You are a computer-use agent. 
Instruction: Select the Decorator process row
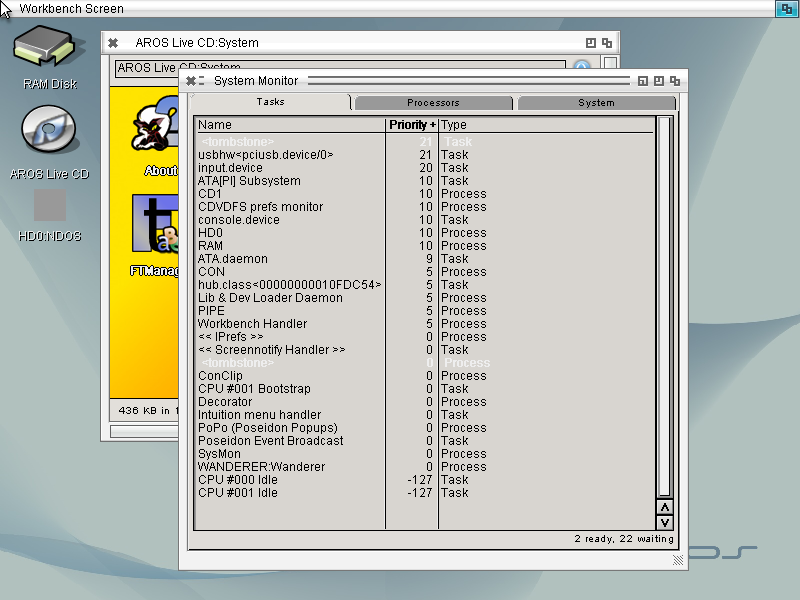(x=425, y=402)
